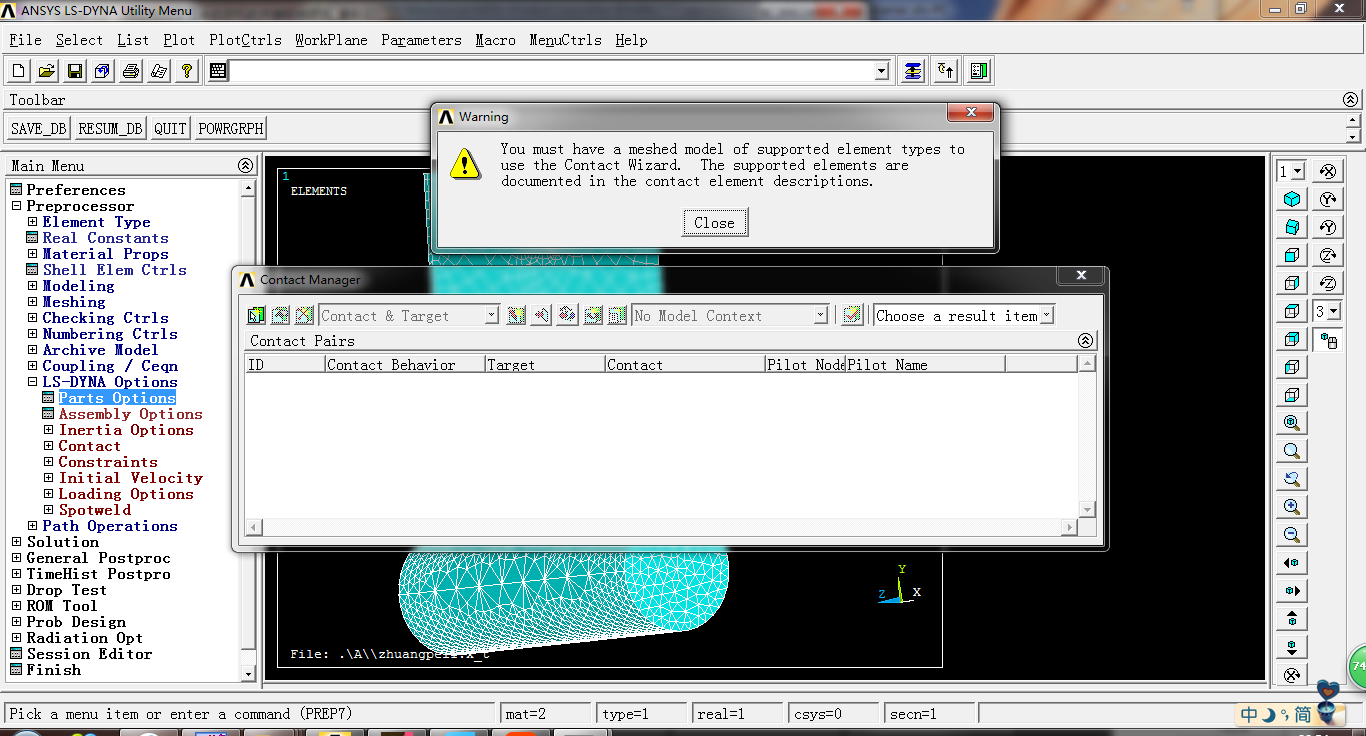The height and width of the screenshot is (736, 1366).
Task: Open the Contact Manager toolbar icon
Action: point(979,71)
